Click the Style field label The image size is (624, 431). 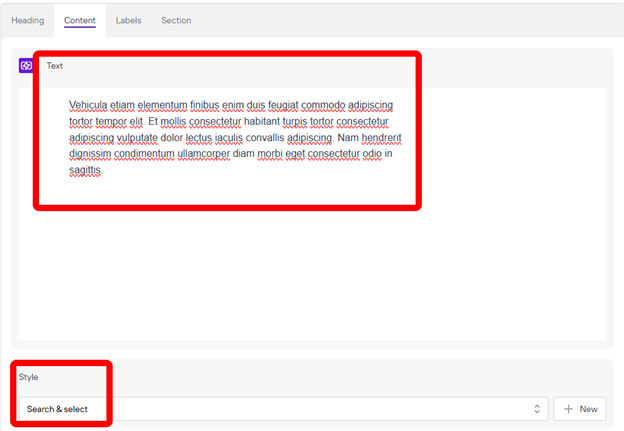(28, 377)
